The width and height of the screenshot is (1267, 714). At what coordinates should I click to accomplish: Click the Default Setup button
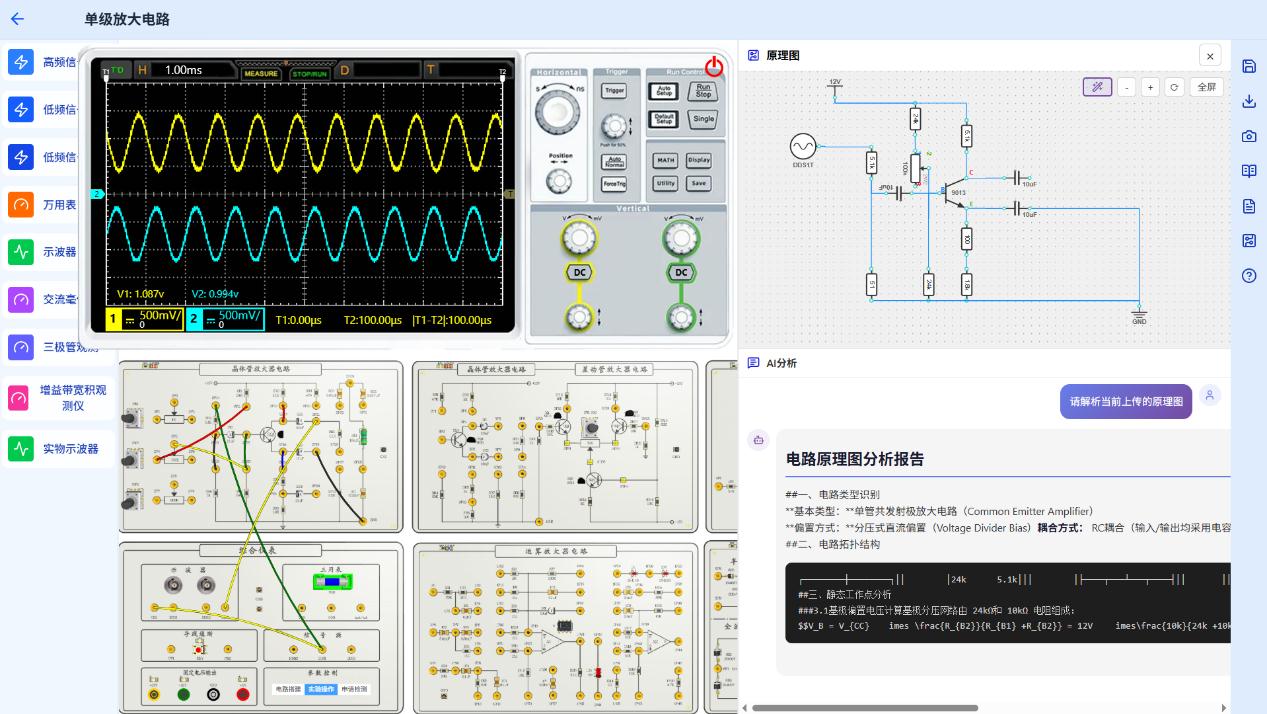[664, 118]
